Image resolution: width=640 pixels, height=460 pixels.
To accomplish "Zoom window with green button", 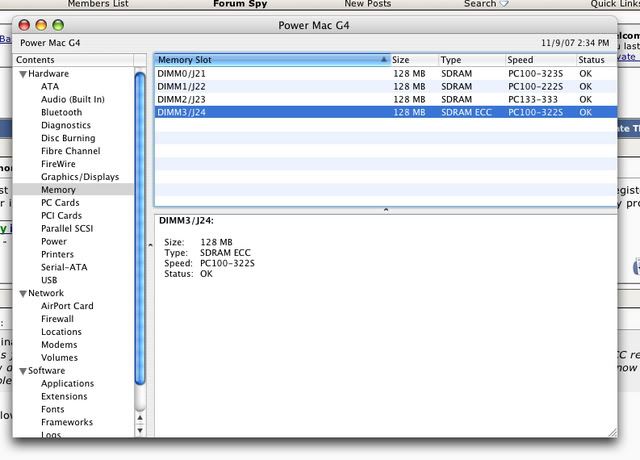I will (58, 25).
